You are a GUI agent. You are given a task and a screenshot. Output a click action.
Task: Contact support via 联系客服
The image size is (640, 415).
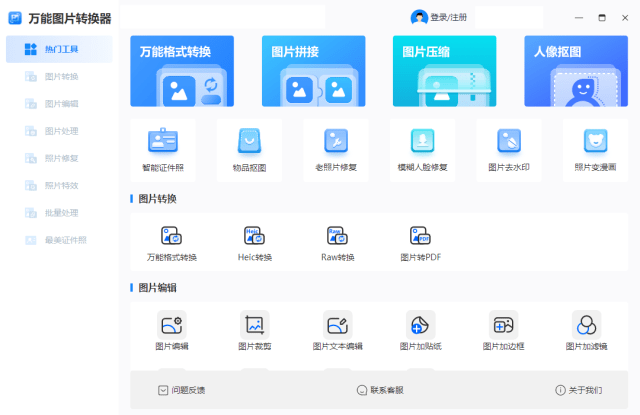[x=380, y=390]
